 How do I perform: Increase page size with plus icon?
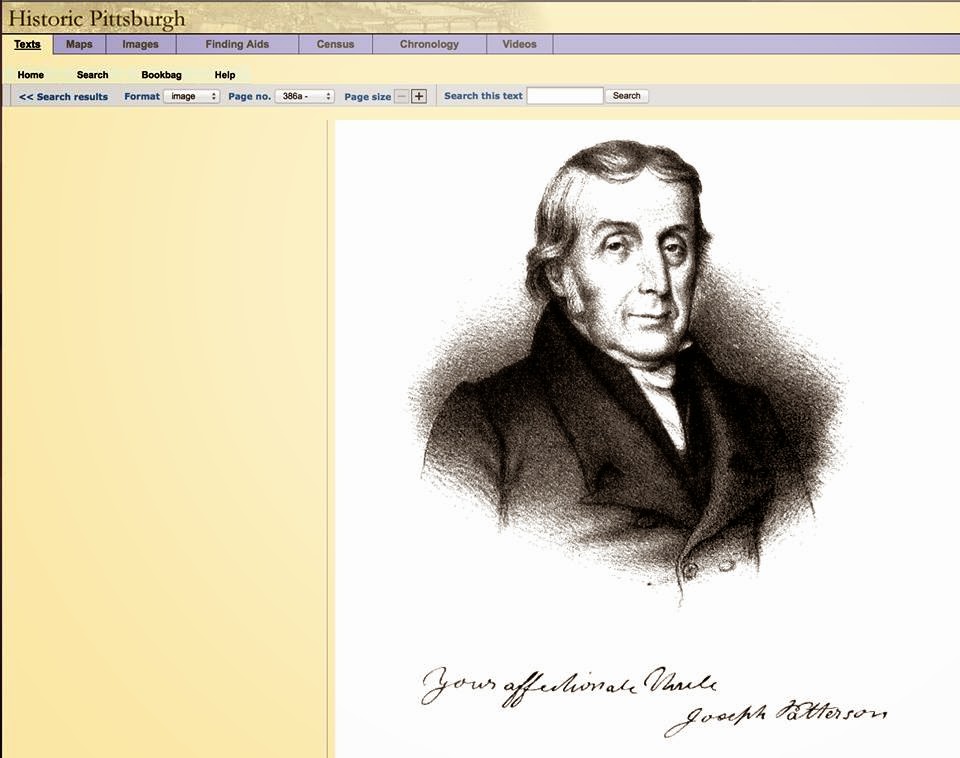click(x=419, y=96)
